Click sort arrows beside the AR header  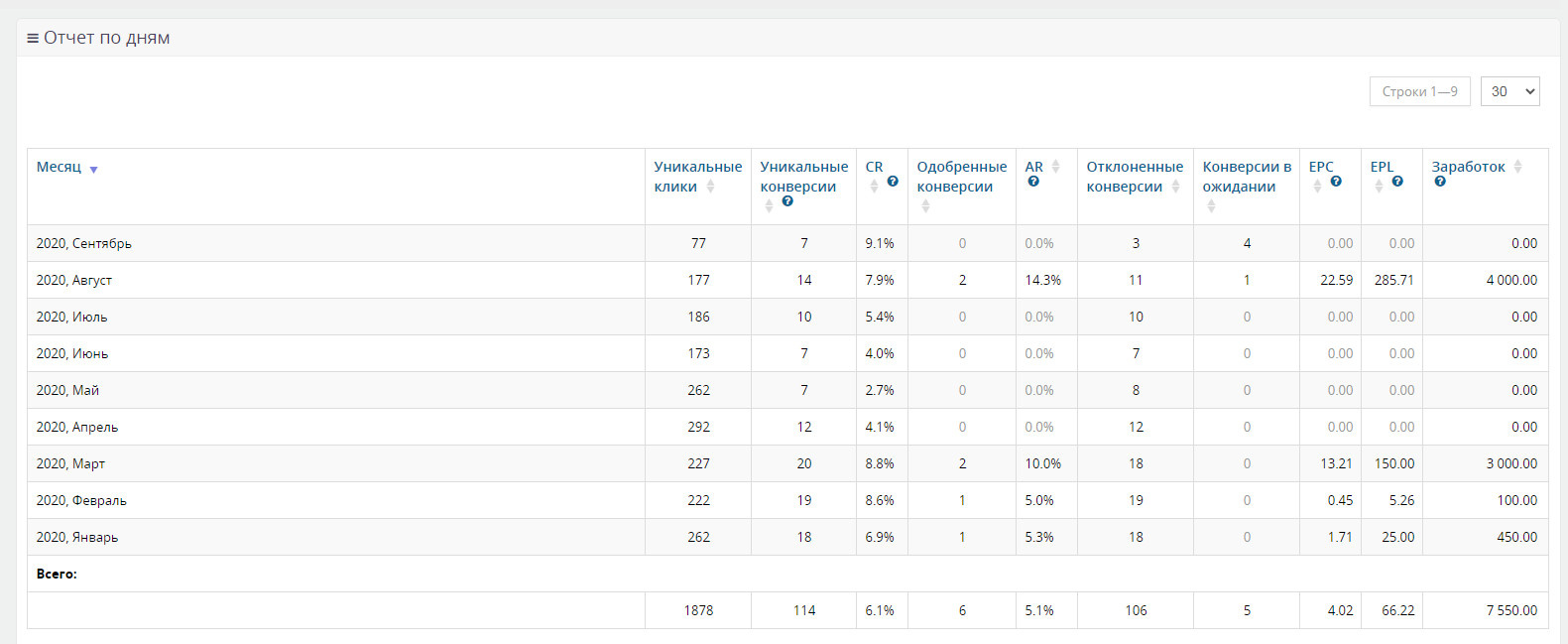click(x=1055, y=167)
